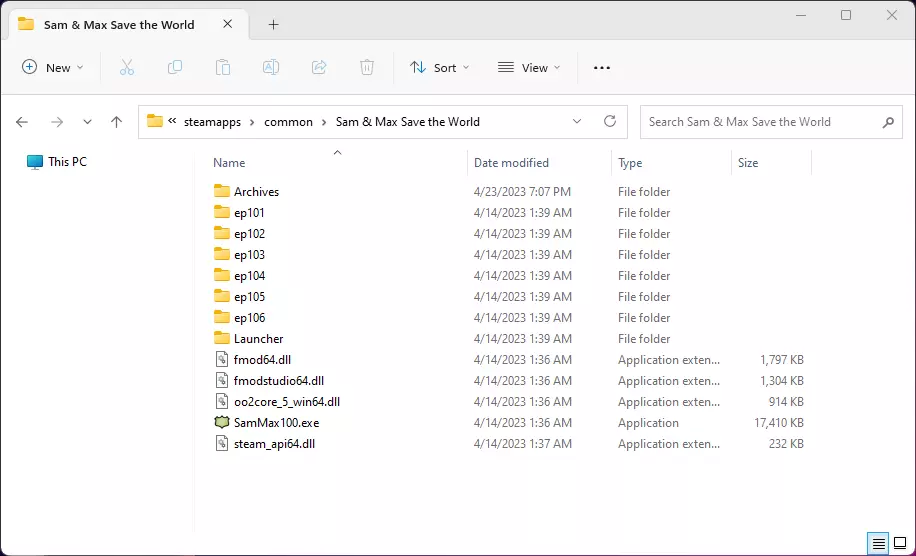Click the Delete trash can icon
The height and width of the screenshot is (556, 916).
coord(367,68)
